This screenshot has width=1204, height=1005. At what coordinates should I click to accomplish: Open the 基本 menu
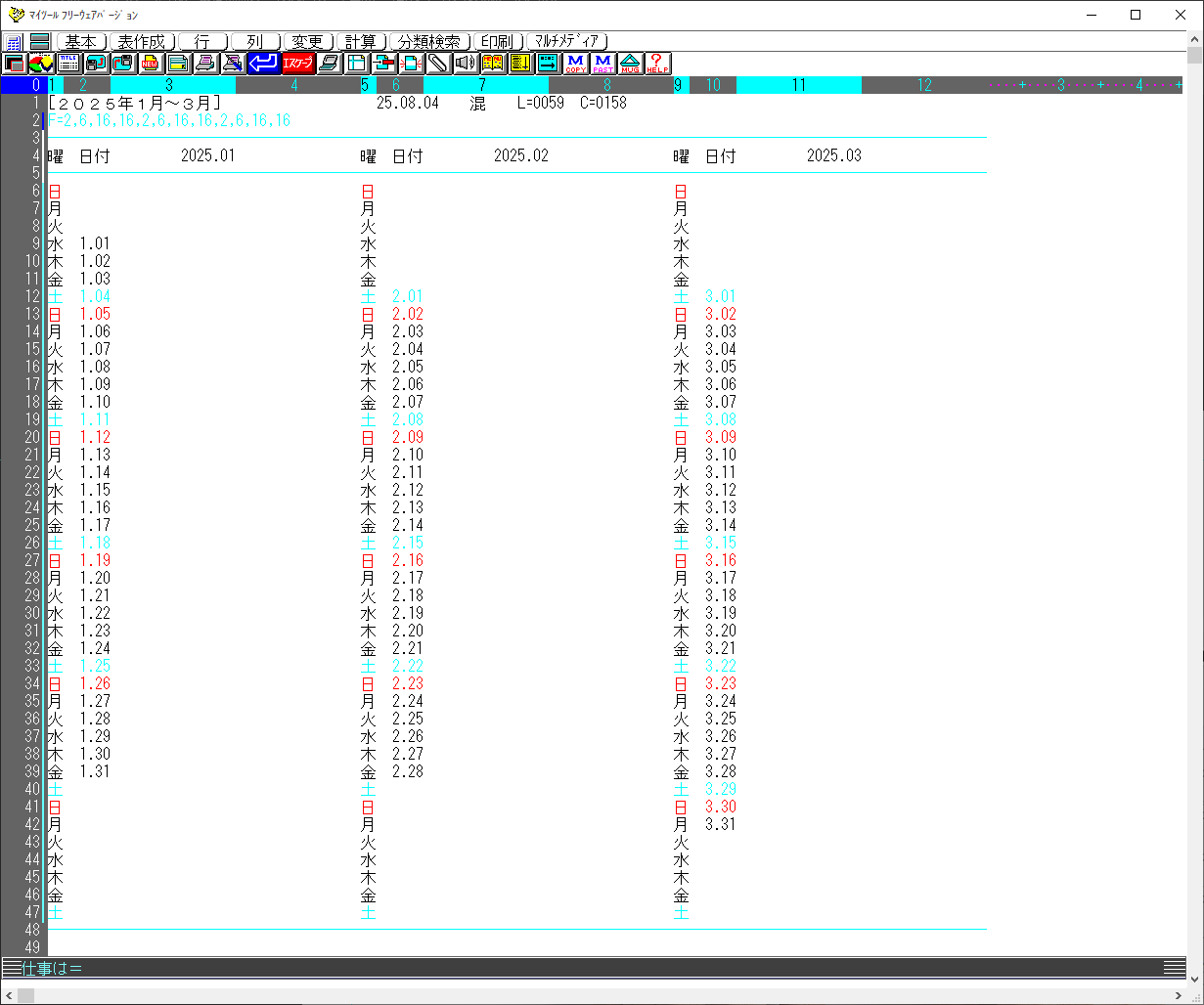click(81, 42)
